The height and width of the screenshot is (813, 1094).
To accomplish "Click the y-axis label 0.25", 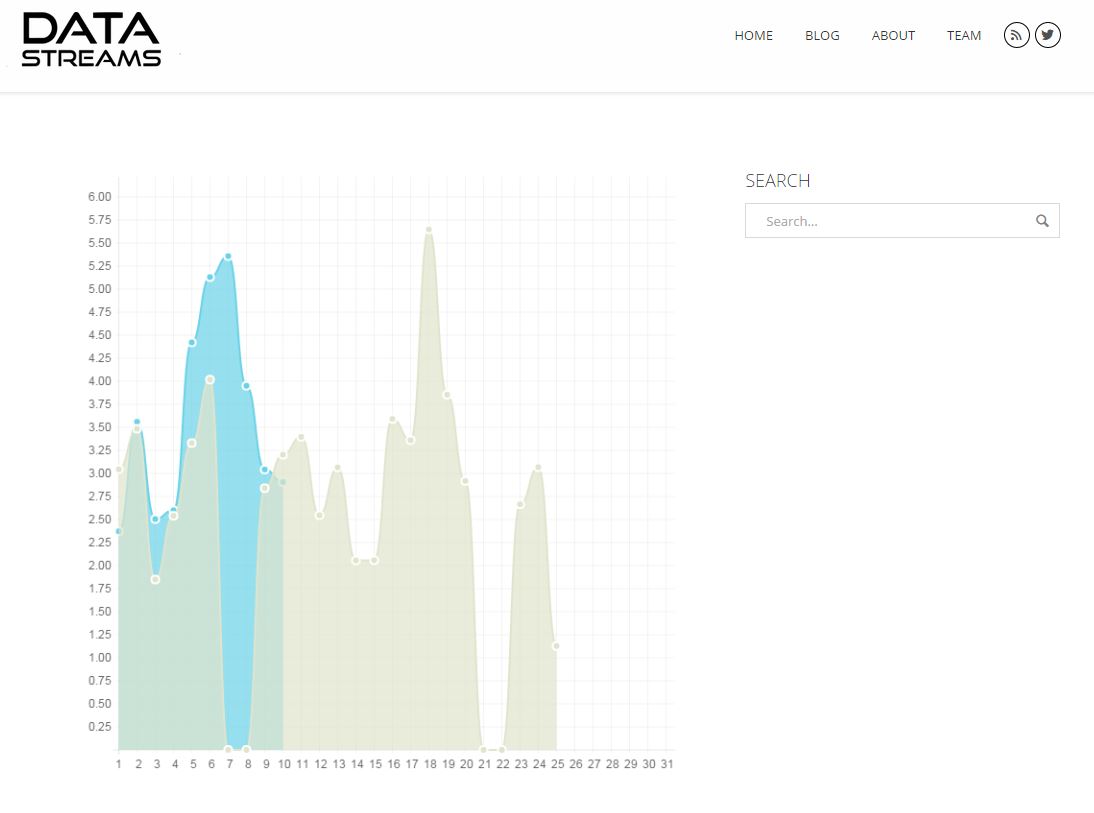I will click(100, 726).
